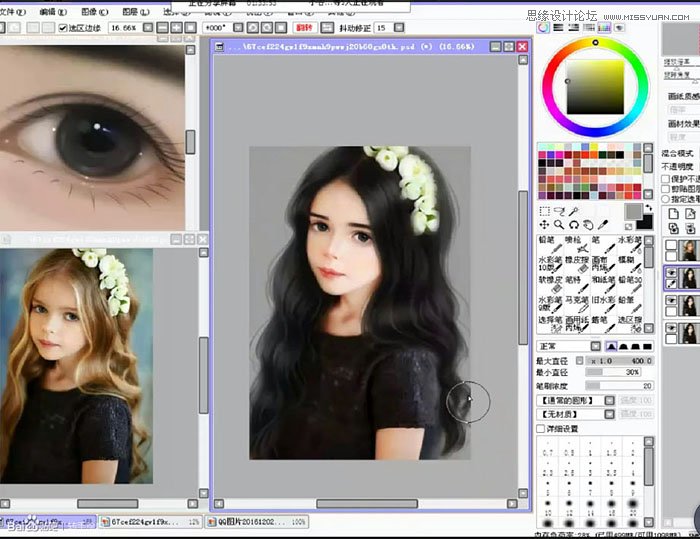This screenshot has height=539, width=700.
Task: Select the hardest flat brush edge shape
Action: point(647,346)
